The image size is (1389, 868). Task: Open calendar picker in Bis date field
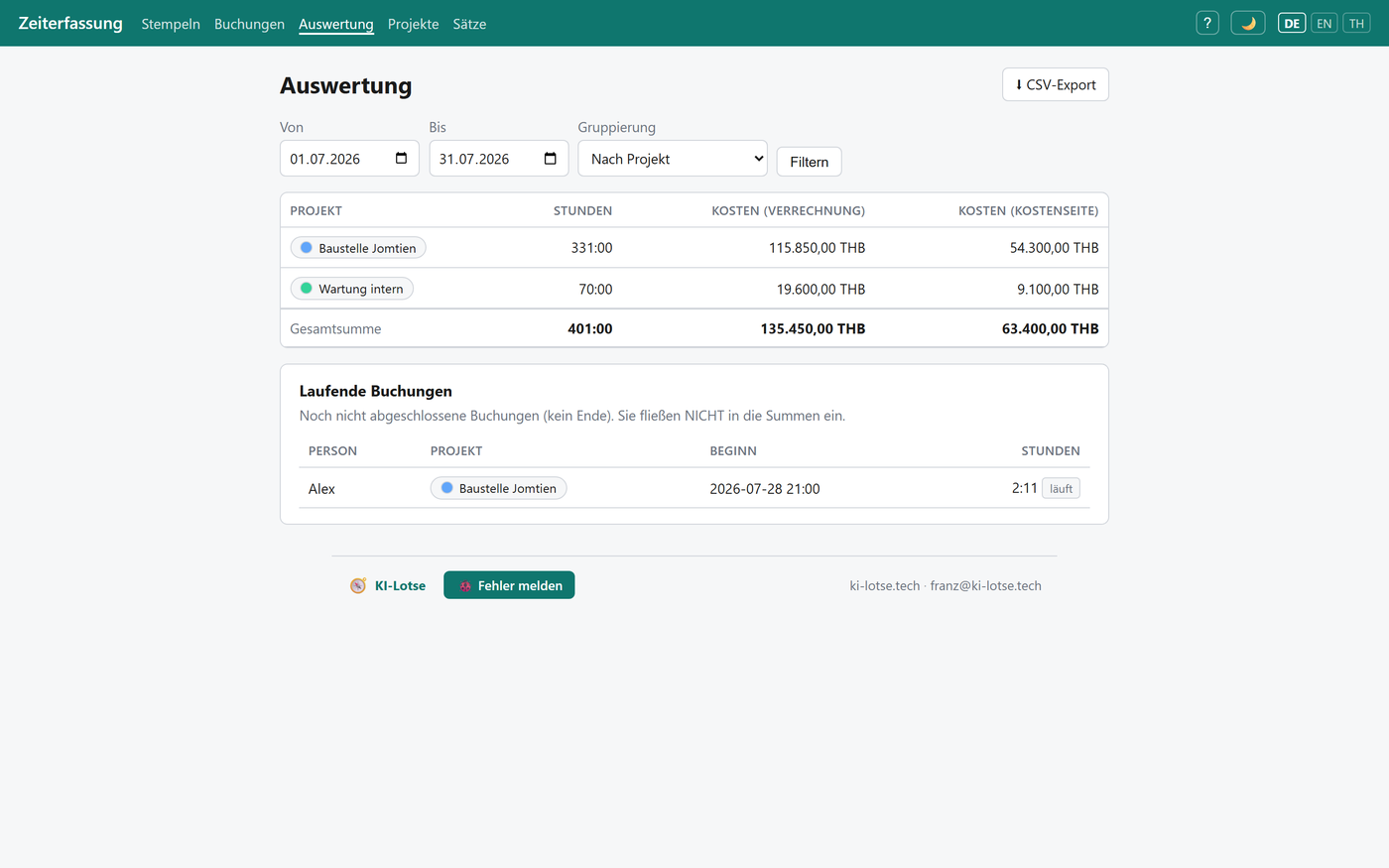point(550,159)
